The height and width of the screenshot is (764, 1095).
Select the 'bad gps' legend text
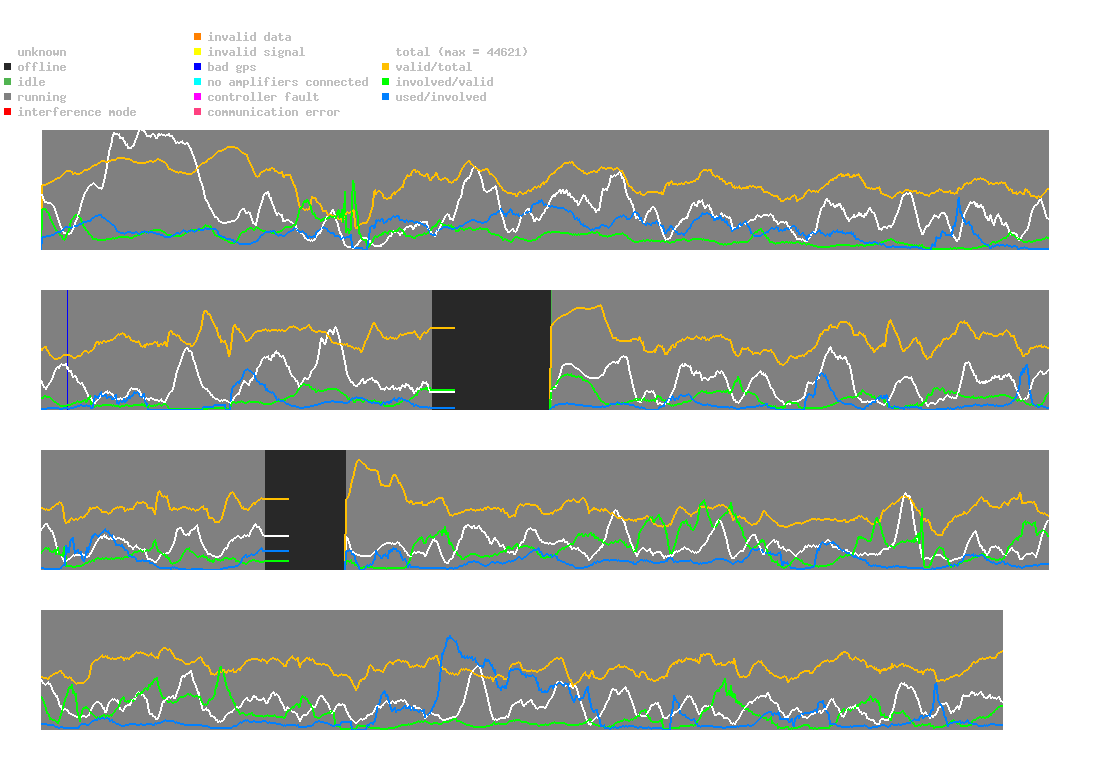coord(232,67)
